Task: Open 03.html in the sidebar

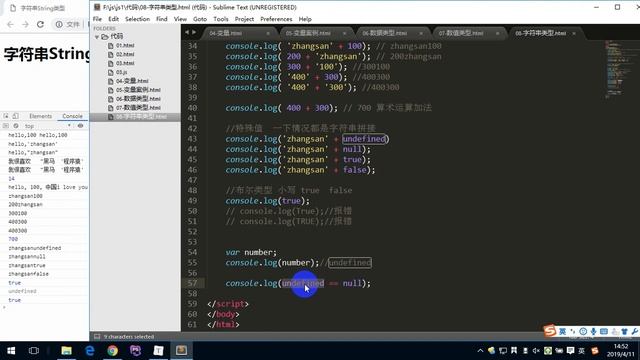Action: click(125, 63)
